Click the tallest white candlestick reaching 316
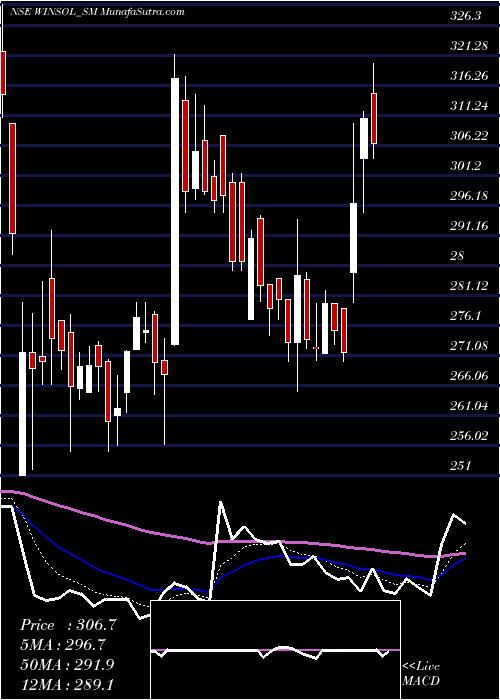Viewport: 500px width, 700px height. click(175, 212)
